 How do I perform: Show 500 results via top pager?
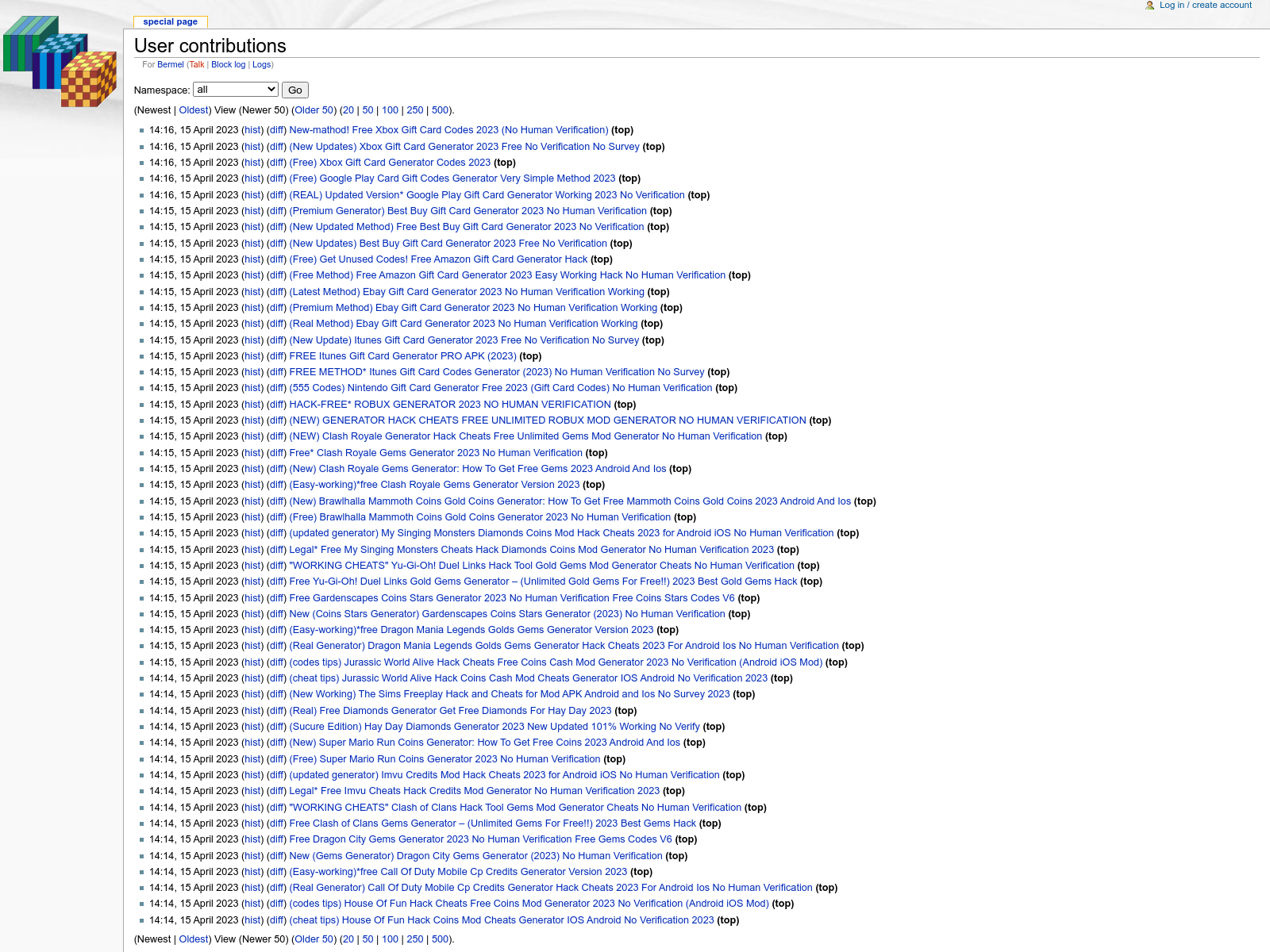[441, 110]
